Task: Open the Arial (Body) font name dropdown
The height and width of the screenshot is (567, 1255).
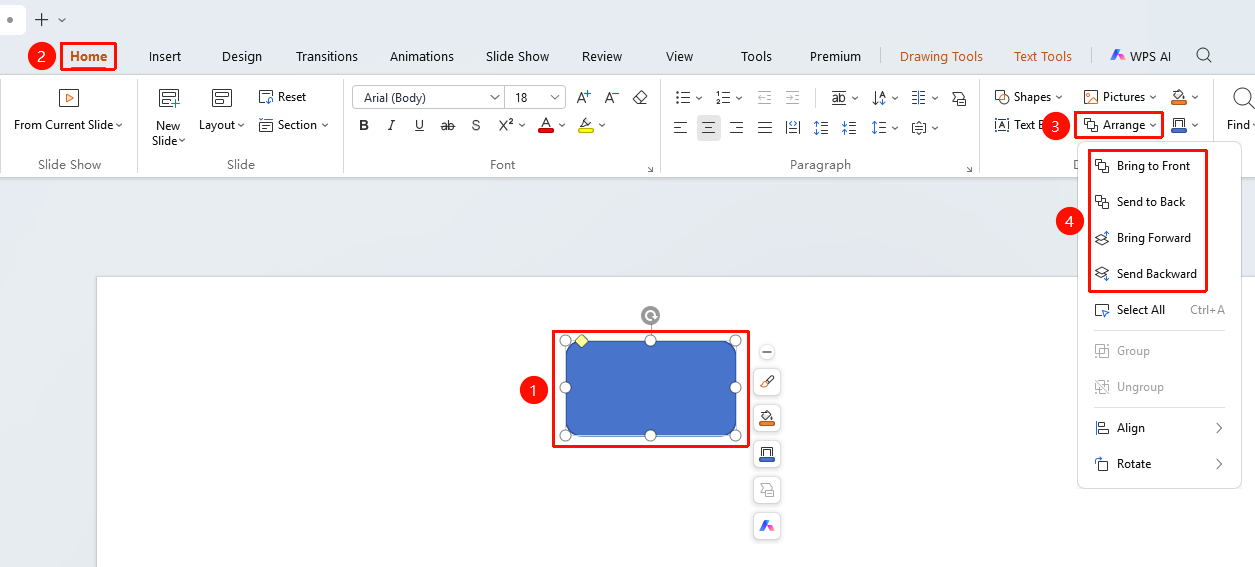Action: point(494,98)
